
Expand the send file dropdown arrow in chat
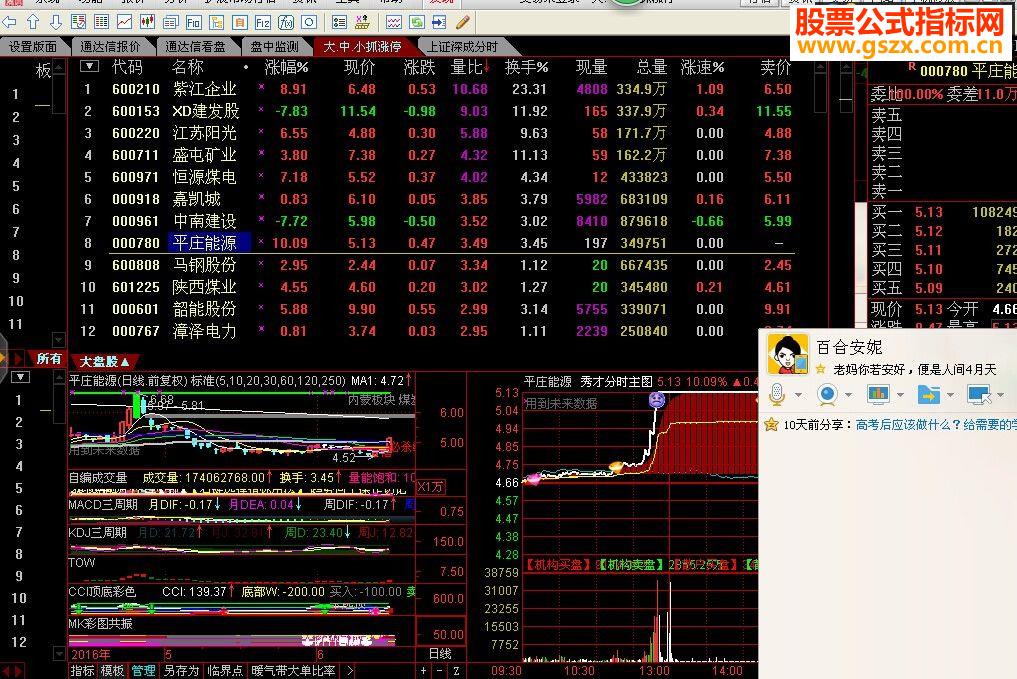tap(950, 395)
